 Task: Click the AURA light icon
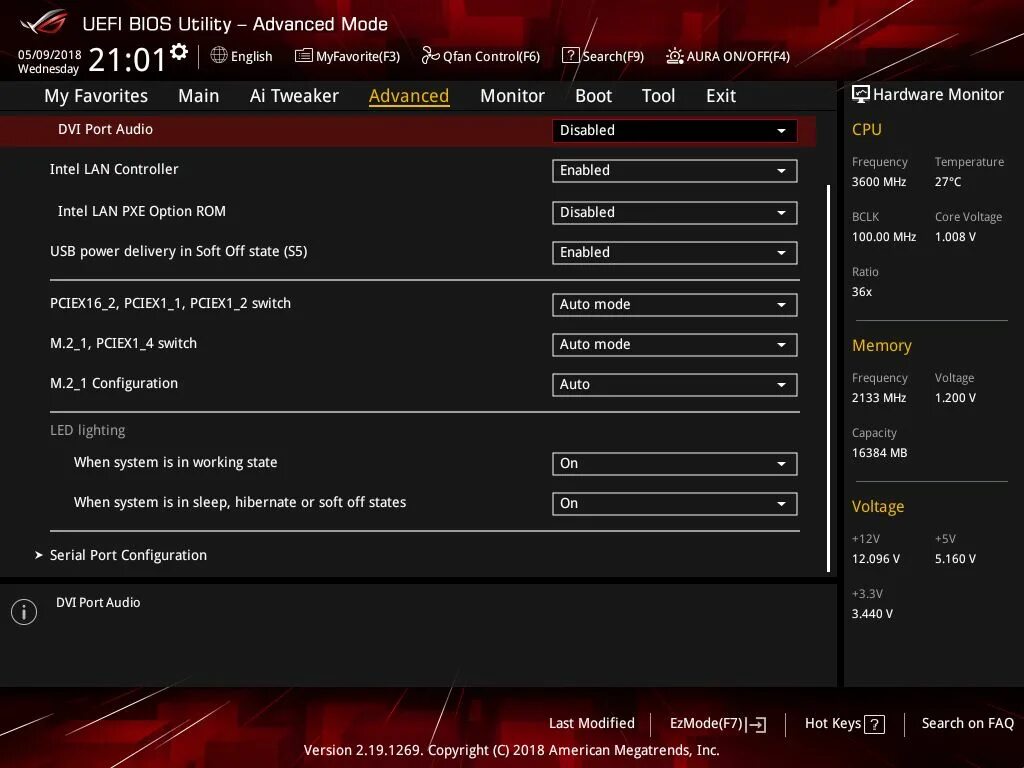(675, 56)
